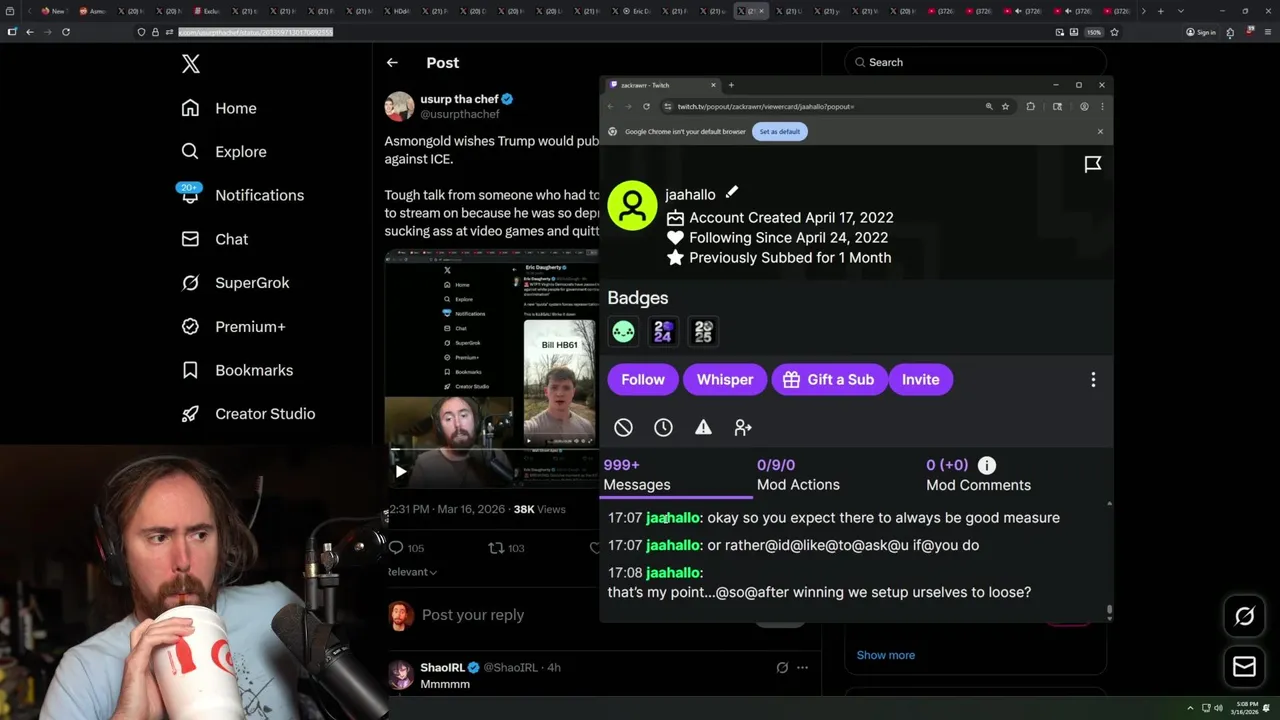Screen dimensions: 1280x720
Task: Click usurp tha chef avatar
Action: (399, 106)
